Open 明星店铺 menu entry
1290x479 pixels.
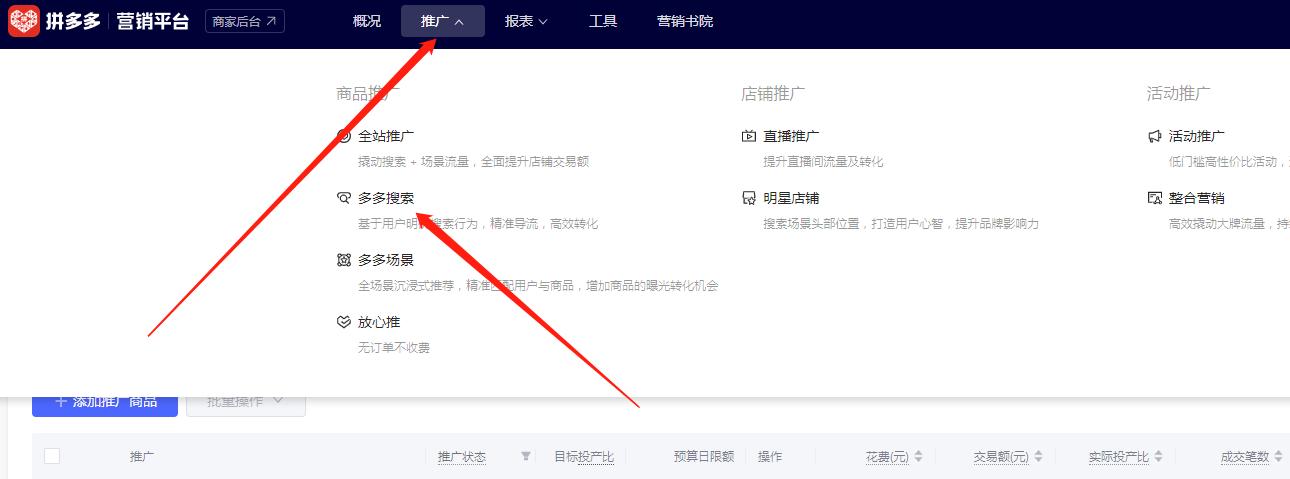[791, 198]
